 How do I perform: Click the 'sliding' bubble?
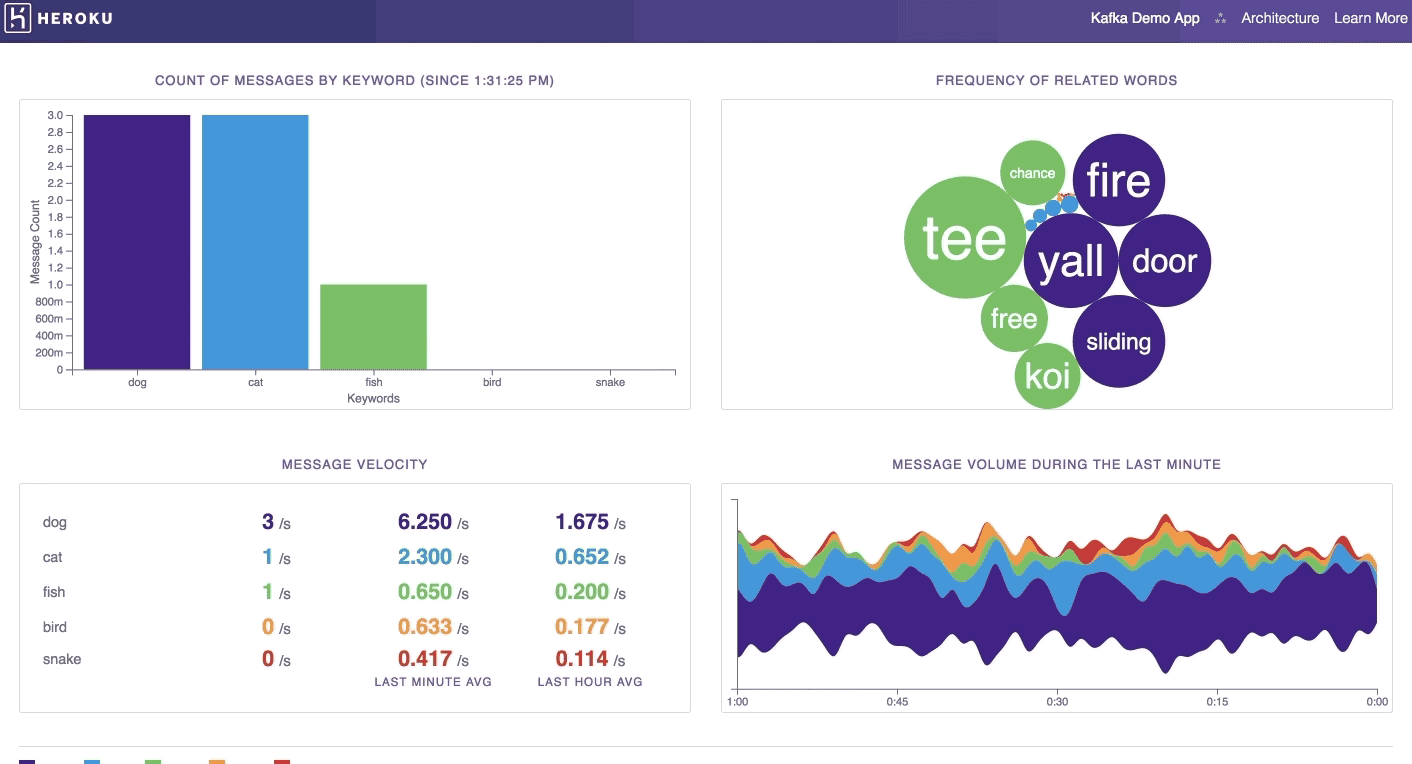(x=1118, y=340)
